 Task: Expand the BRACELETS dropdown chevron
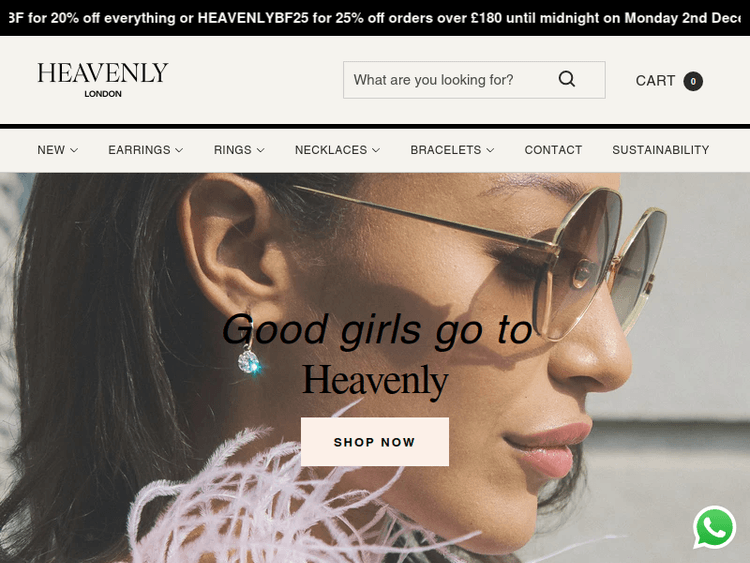pyautogui.click(x=490, y=150)
